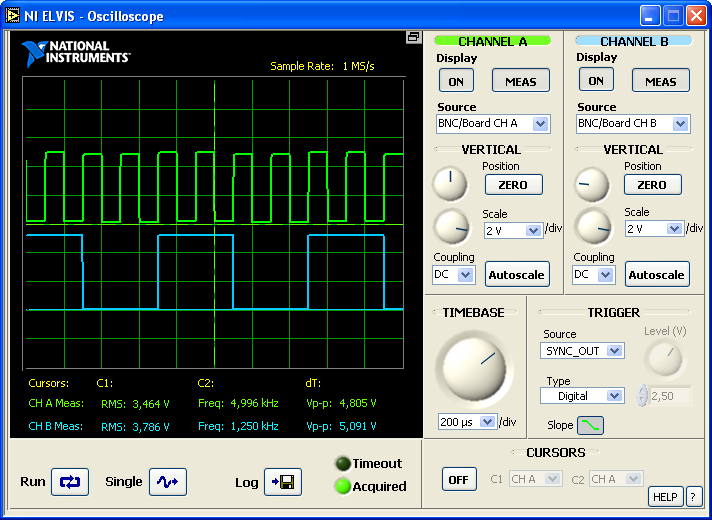The image size is (712, 520).
Task: Click Channel A position ZERO button
Action: 514,185
